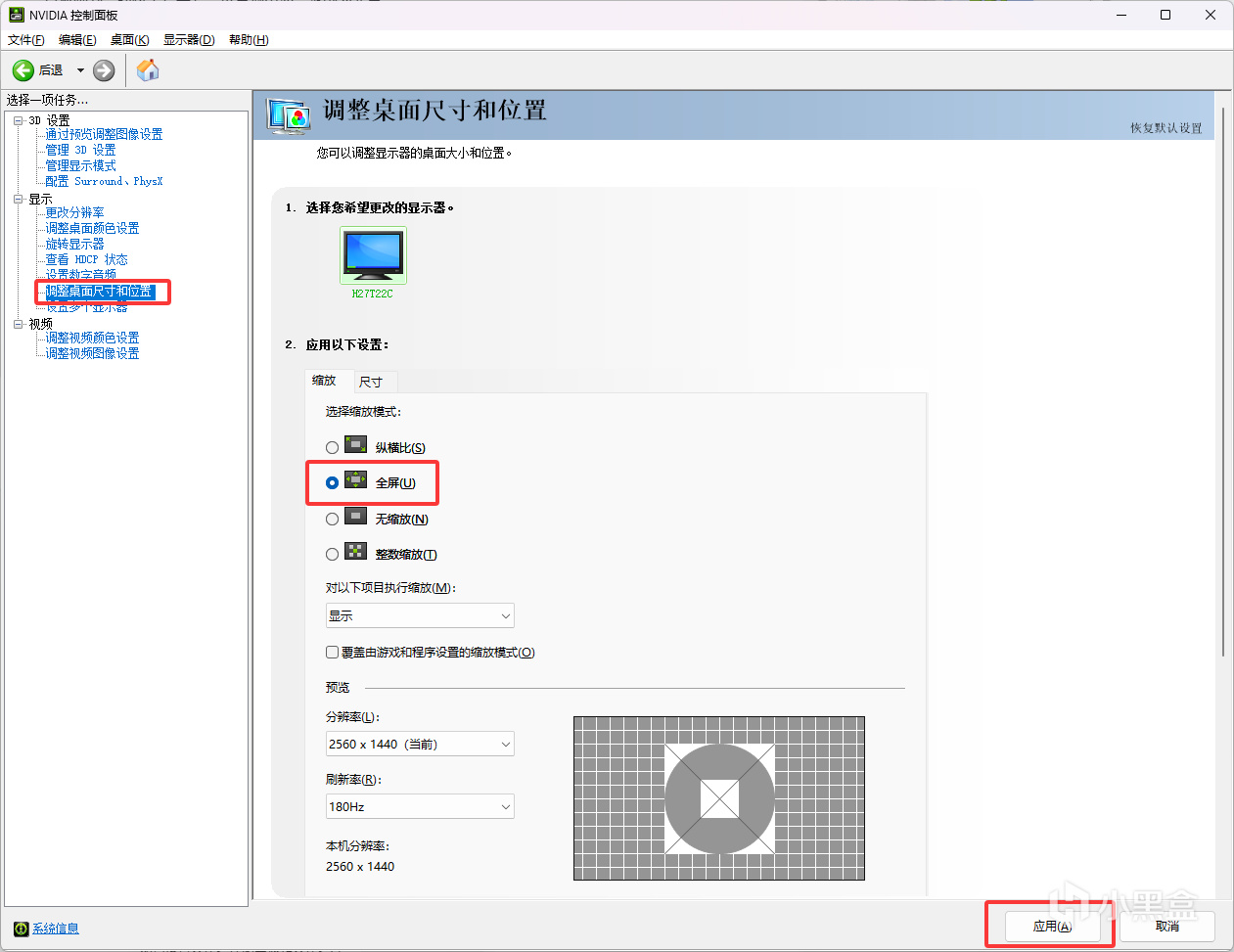Select the 整数缩放 radio button

332,554
